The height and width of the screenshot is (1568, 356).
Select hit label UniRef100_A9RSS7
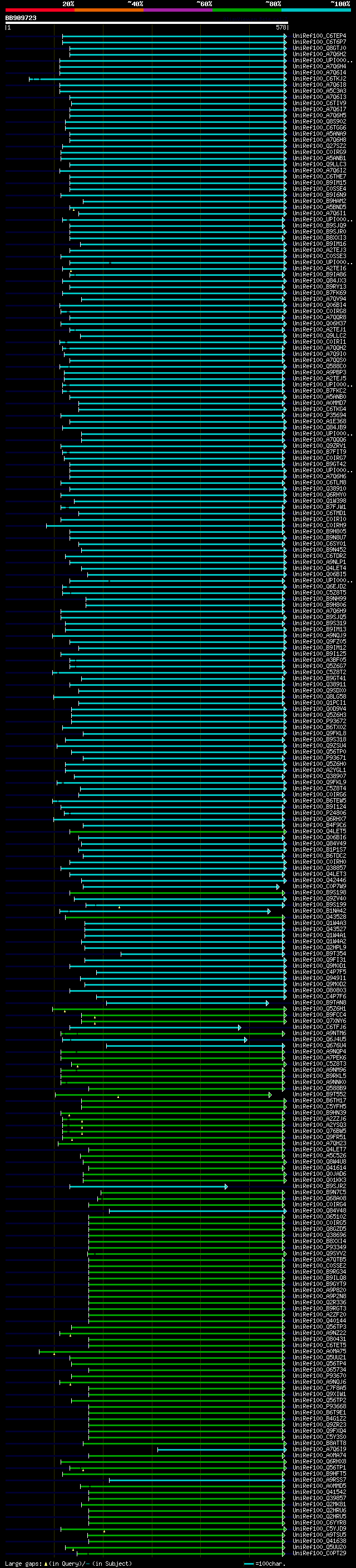[x=319, y=1480]
